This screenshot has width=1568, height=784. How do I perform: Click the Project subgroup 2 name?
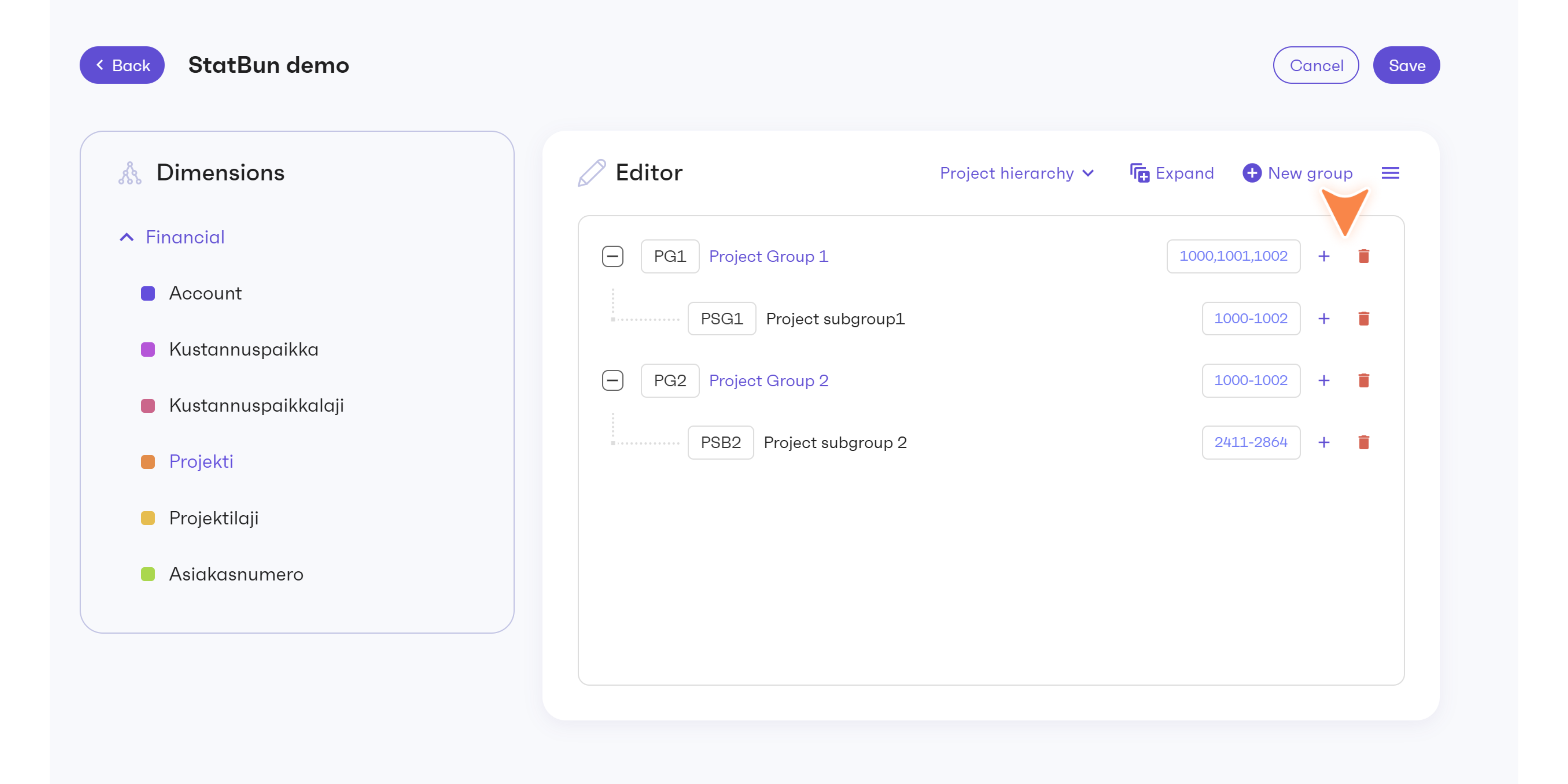point(835,443)
